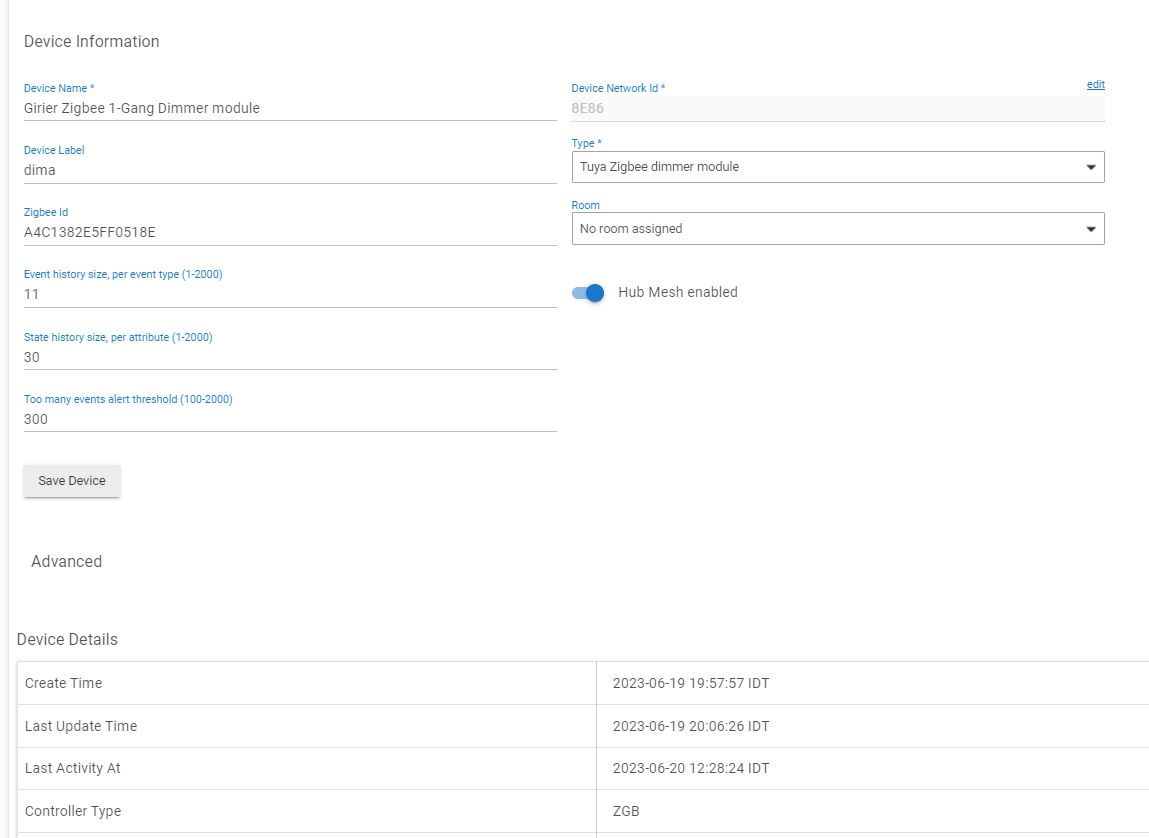Image resolution: width=1149 pixels, height=838 pixels.
Task: Expand the Advanced section
Action: coord(66,562)
